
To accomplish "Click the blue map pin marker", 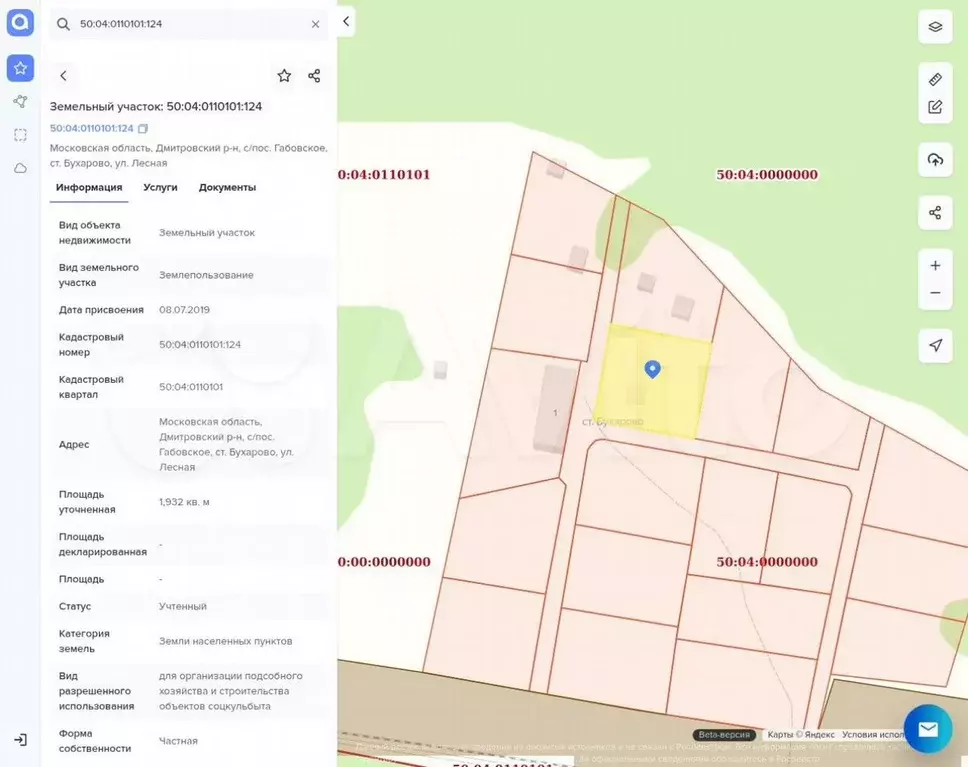I will [653, 369].
